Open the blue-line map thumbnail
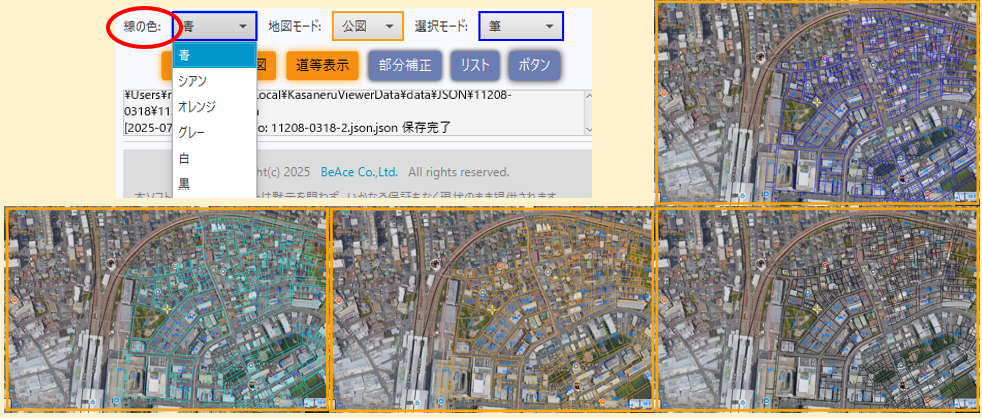This screenshot has width=982, height=418. (x=817, y=103)
